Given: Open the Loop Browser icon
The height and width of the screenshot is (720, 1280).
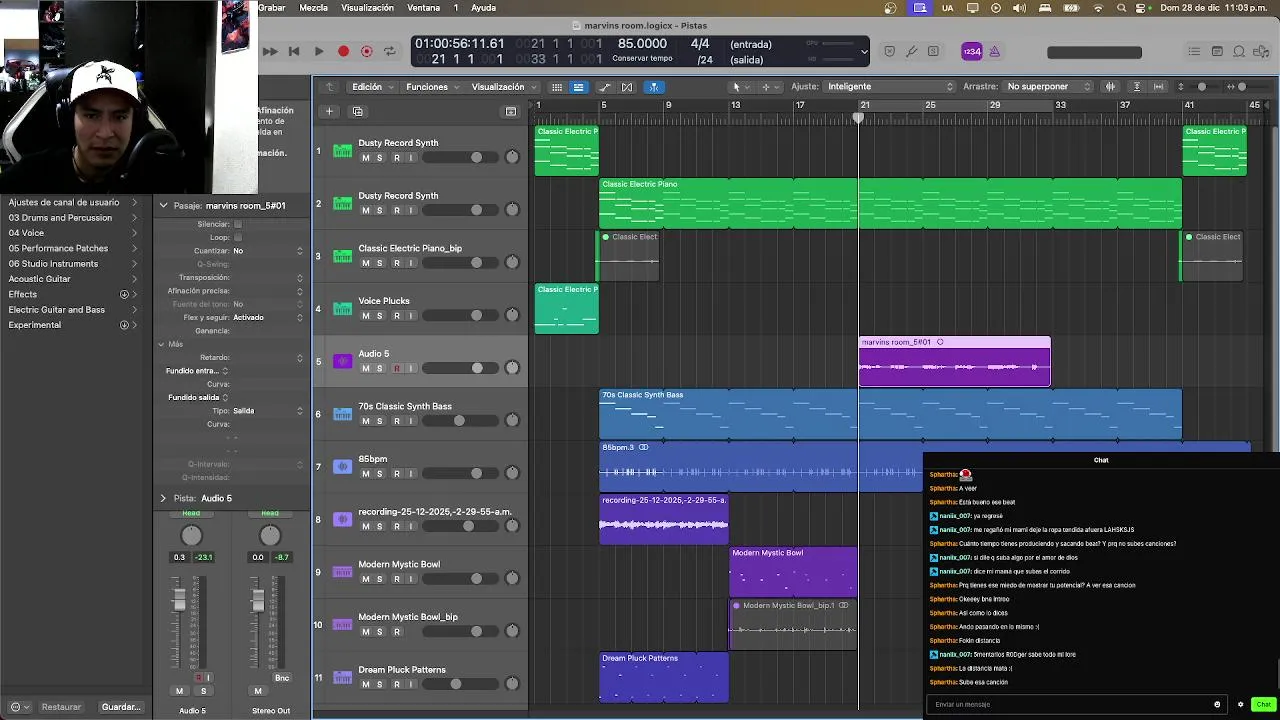Looking at the screenshot, I should click(x=1239, y=51).
